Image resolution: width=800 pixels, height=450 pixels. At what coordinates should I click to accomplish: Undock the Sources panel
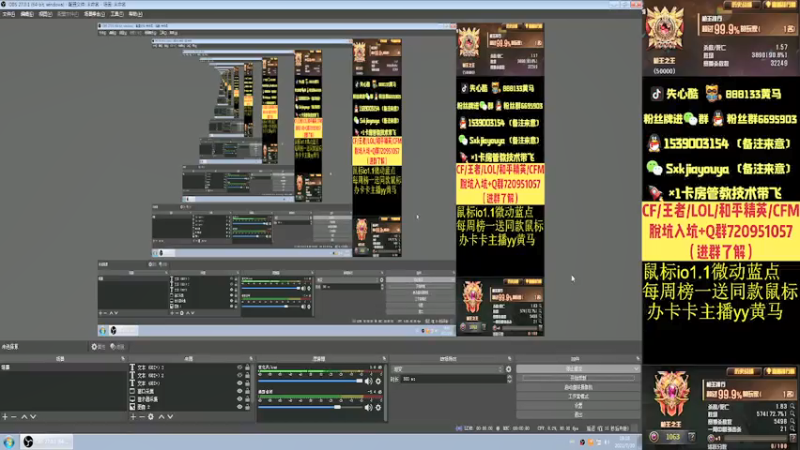click(251, 359)
